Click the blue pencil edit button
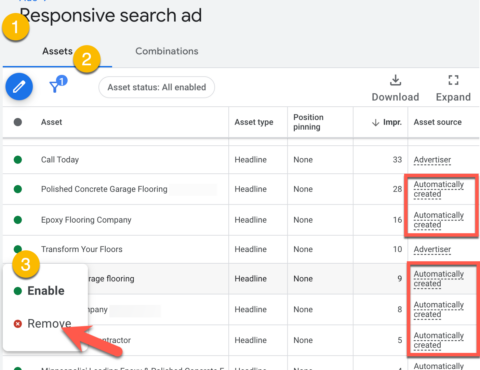The image size is (480, 370). pos(19,87)
